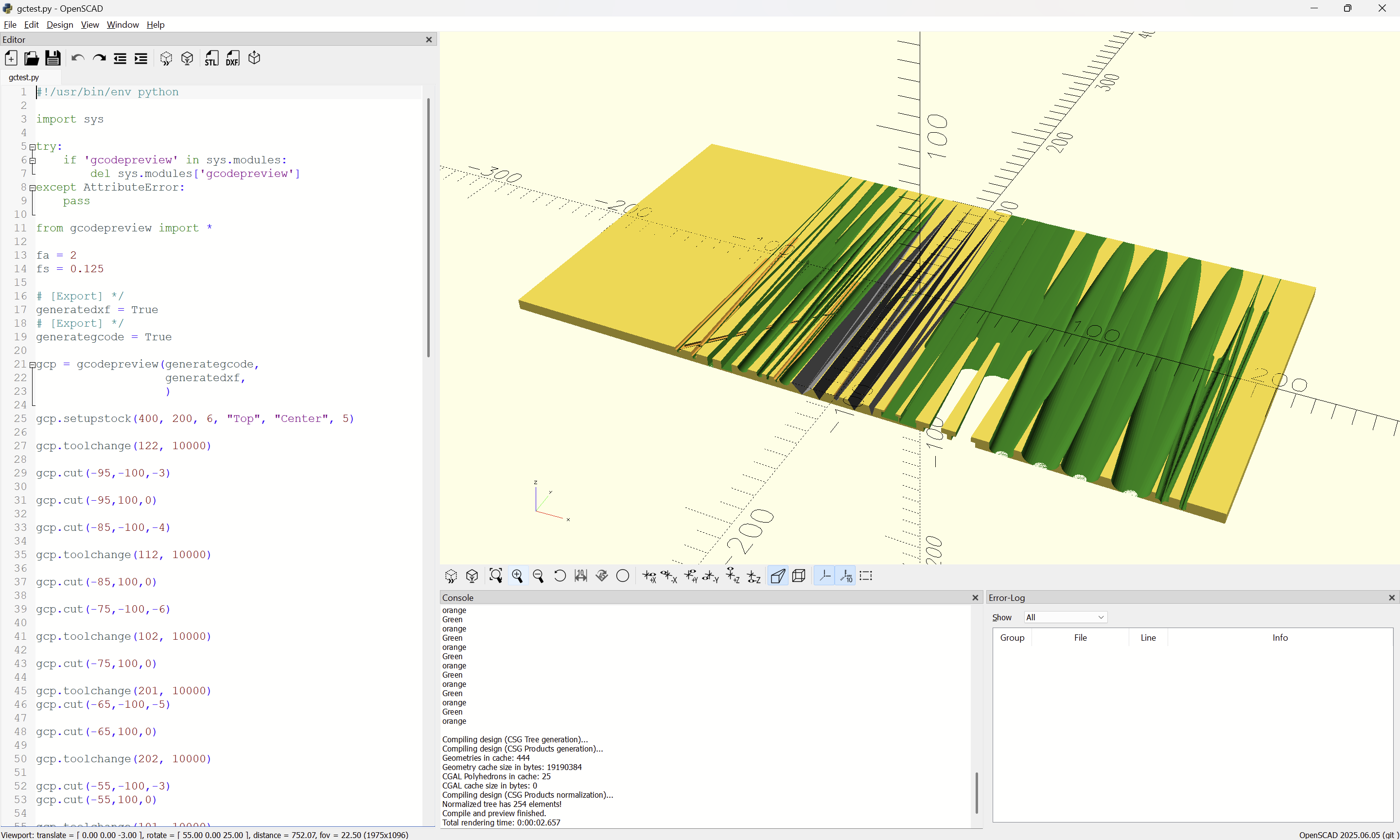Click Save file icon in editor
This screenshot has width=1400, height=840.
pyautogui.click(x=52, y=58)
